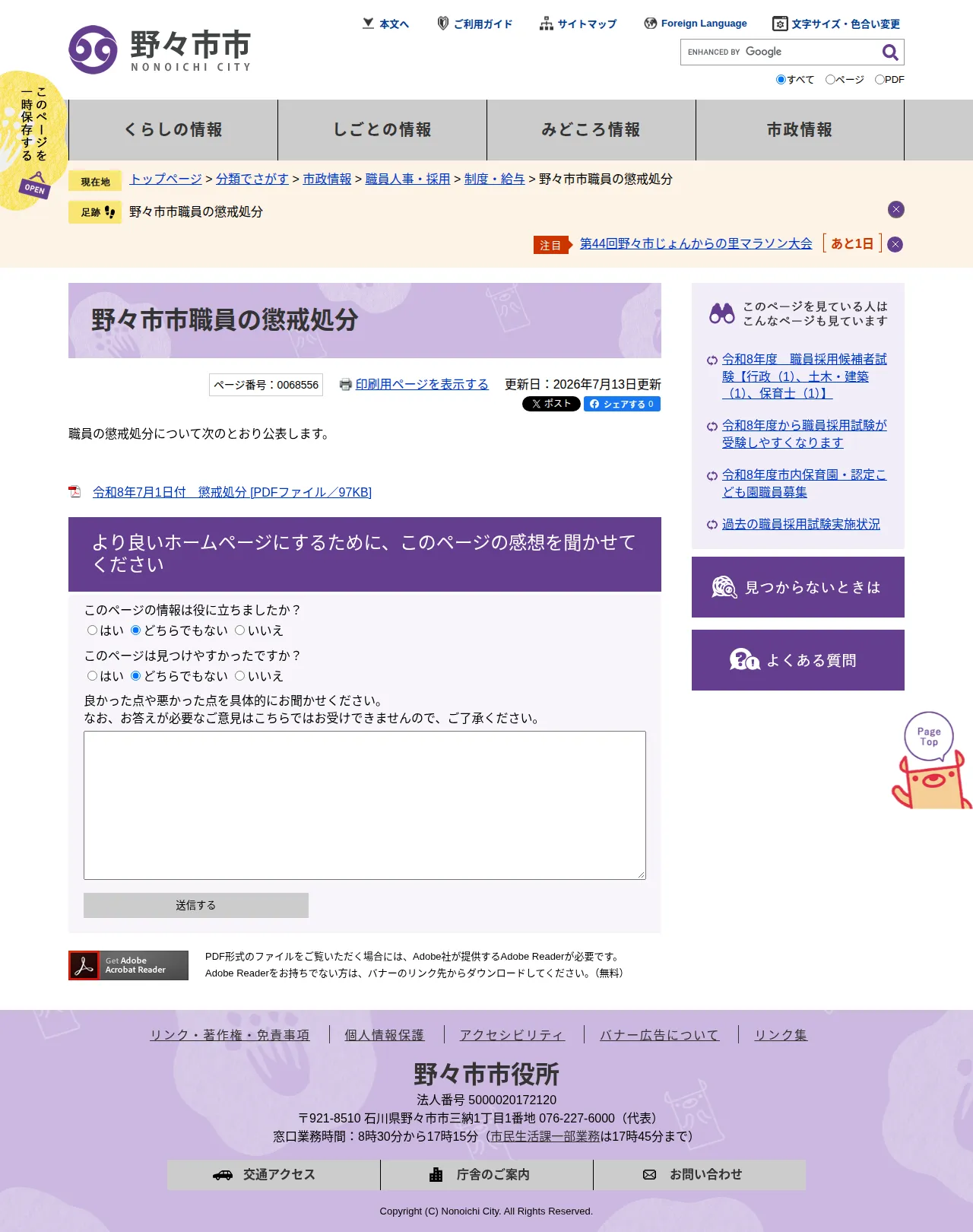Click the feedback comments text area
The width and height of the screenshot is (973, 1232).
(365, 805)
